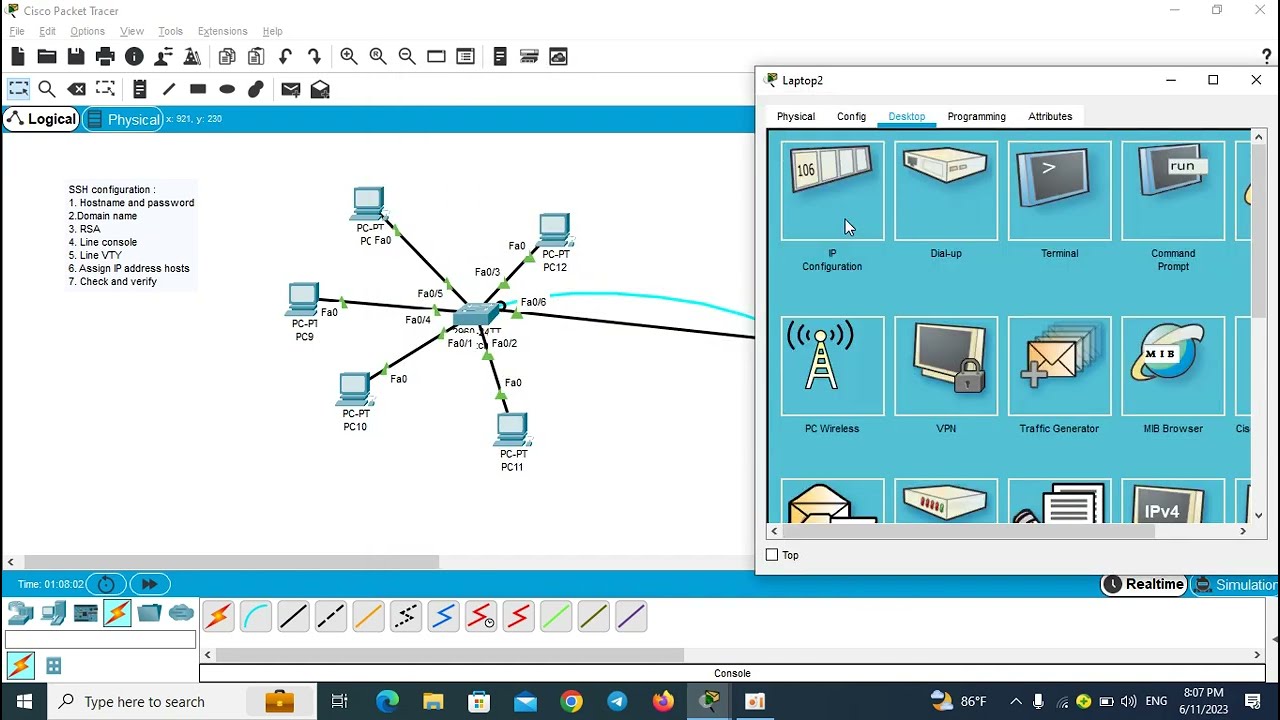Switch to the Physical tab in Laptop2

(x=796, y=116)
